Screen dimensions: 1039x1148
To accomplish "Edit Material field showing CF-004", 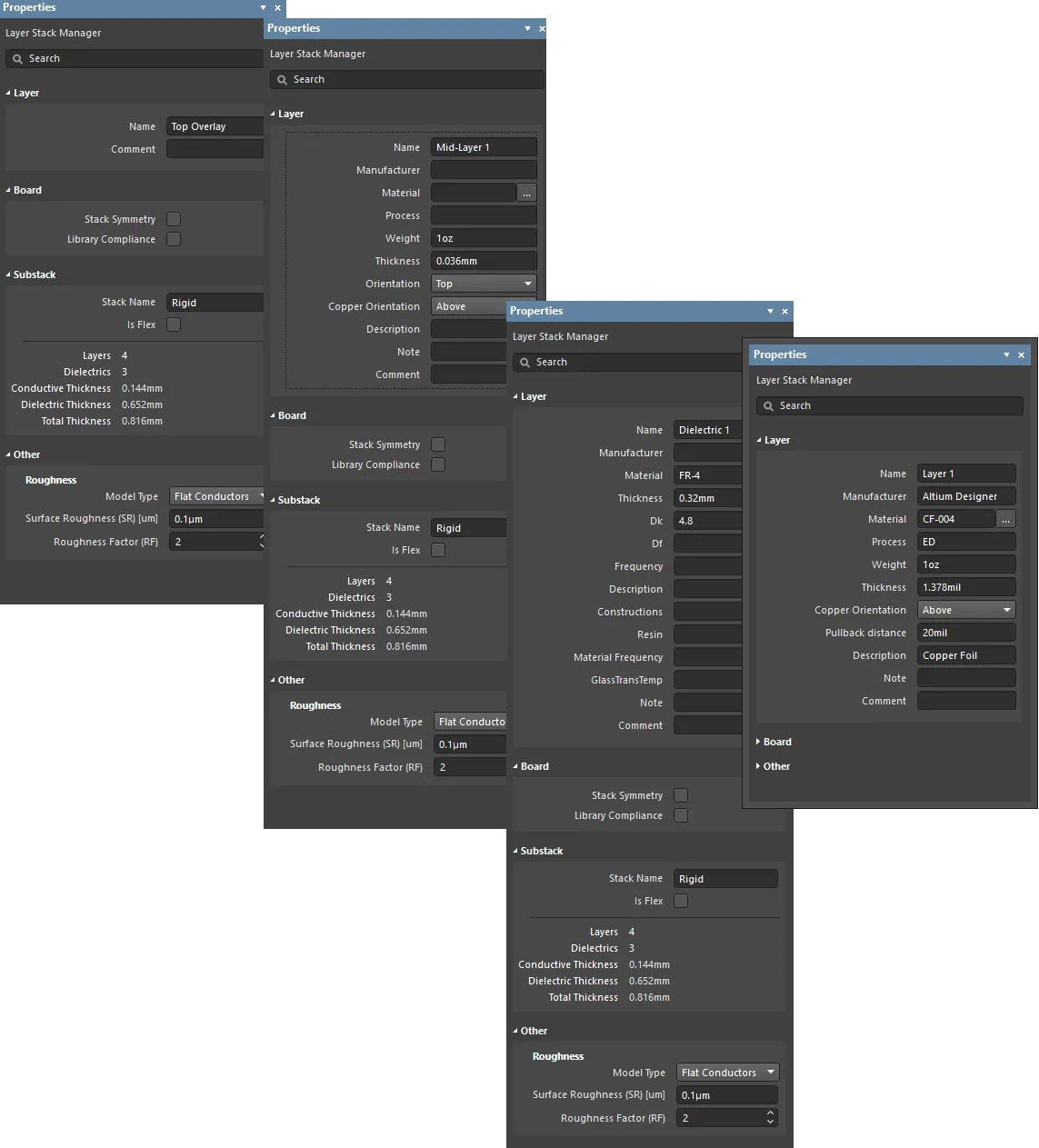I will (x=956, y=519).
